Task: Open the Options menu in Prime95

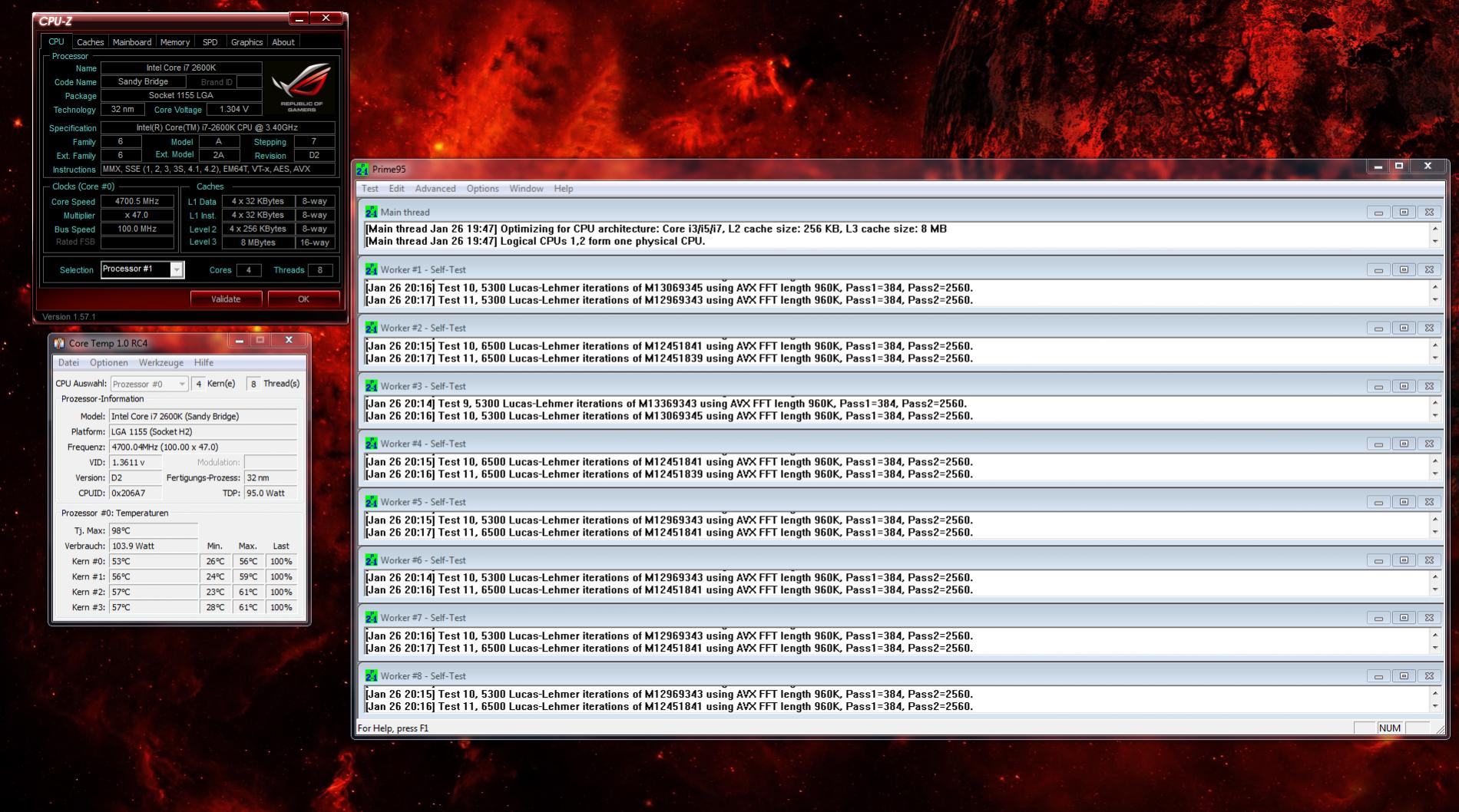Action: 482,189
